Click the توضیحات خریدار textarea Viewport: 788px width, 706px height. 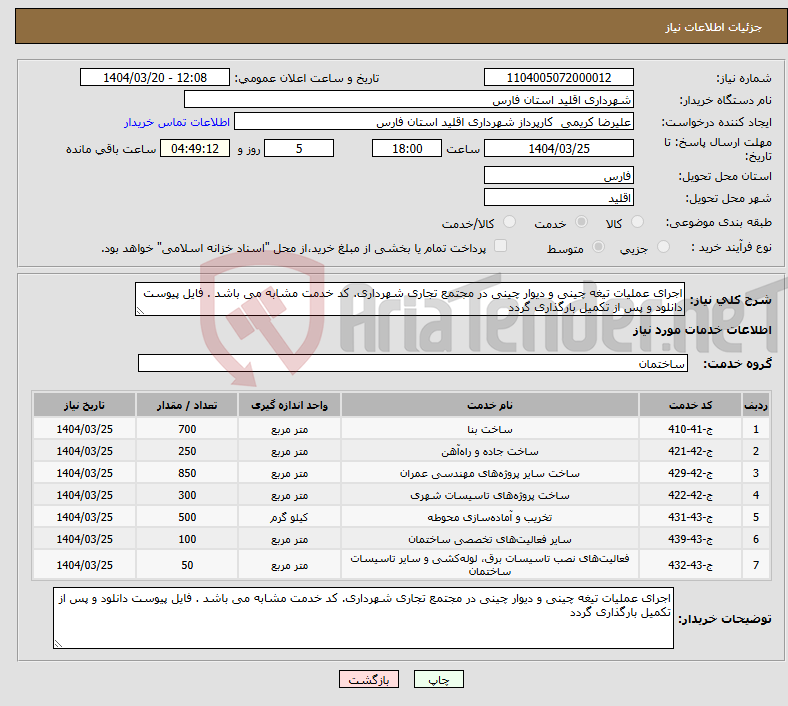point(363,618)
